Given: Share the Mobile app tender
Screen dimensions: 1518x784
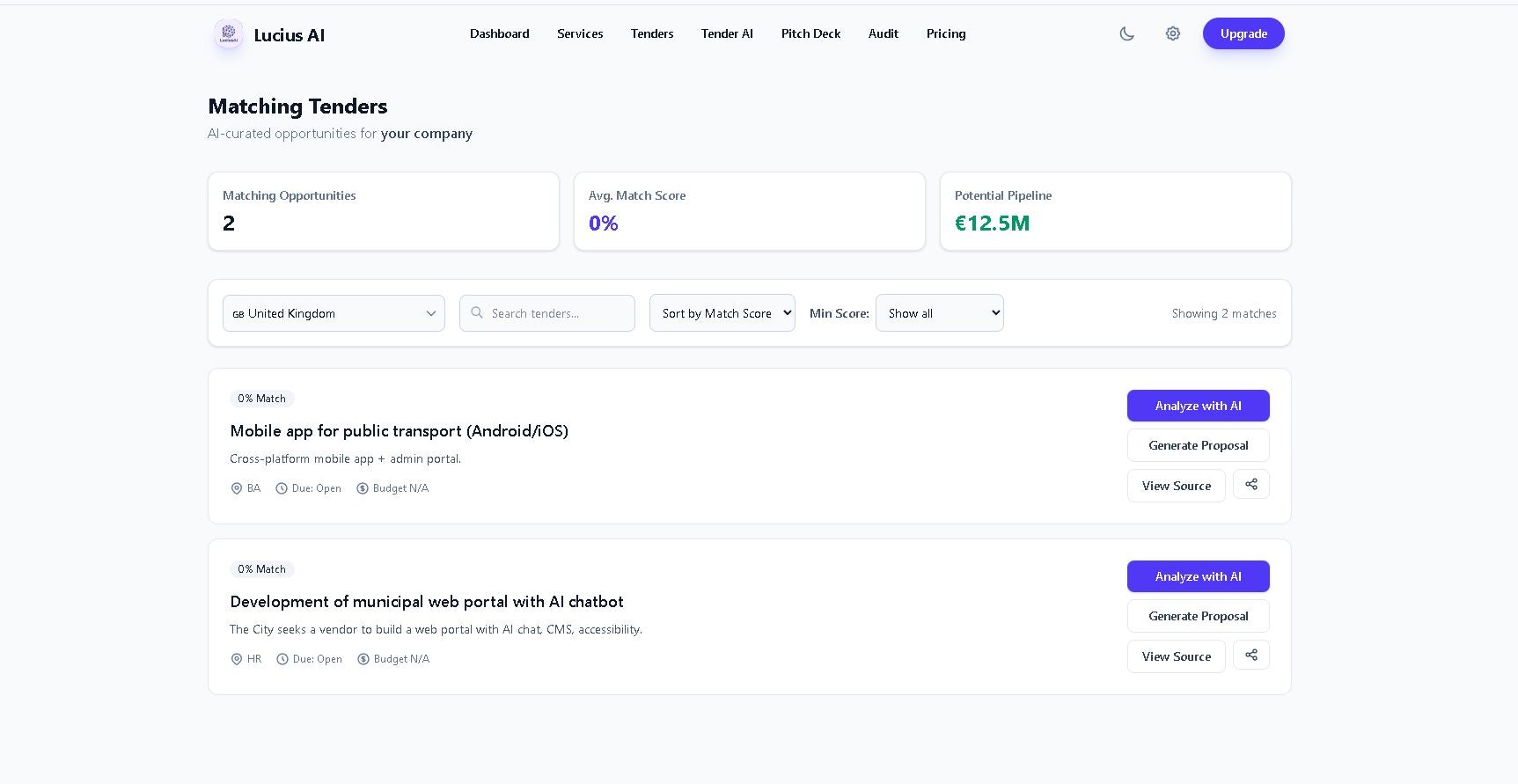Looking at the screenshot, I should tap(1250, 485).
